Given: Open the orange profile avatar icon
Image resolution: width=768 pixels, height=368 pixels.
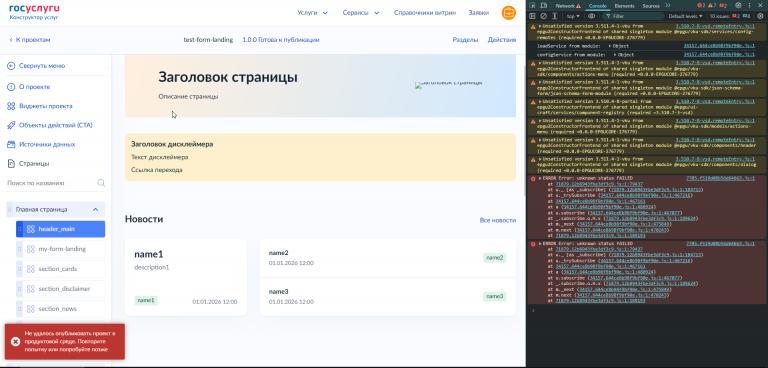Looking at the screenshot, I should pos(508,13).
